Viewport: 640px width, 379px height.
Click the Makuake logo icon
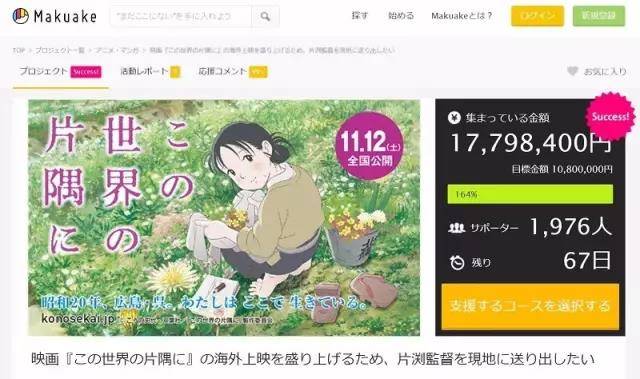[20, 16]
